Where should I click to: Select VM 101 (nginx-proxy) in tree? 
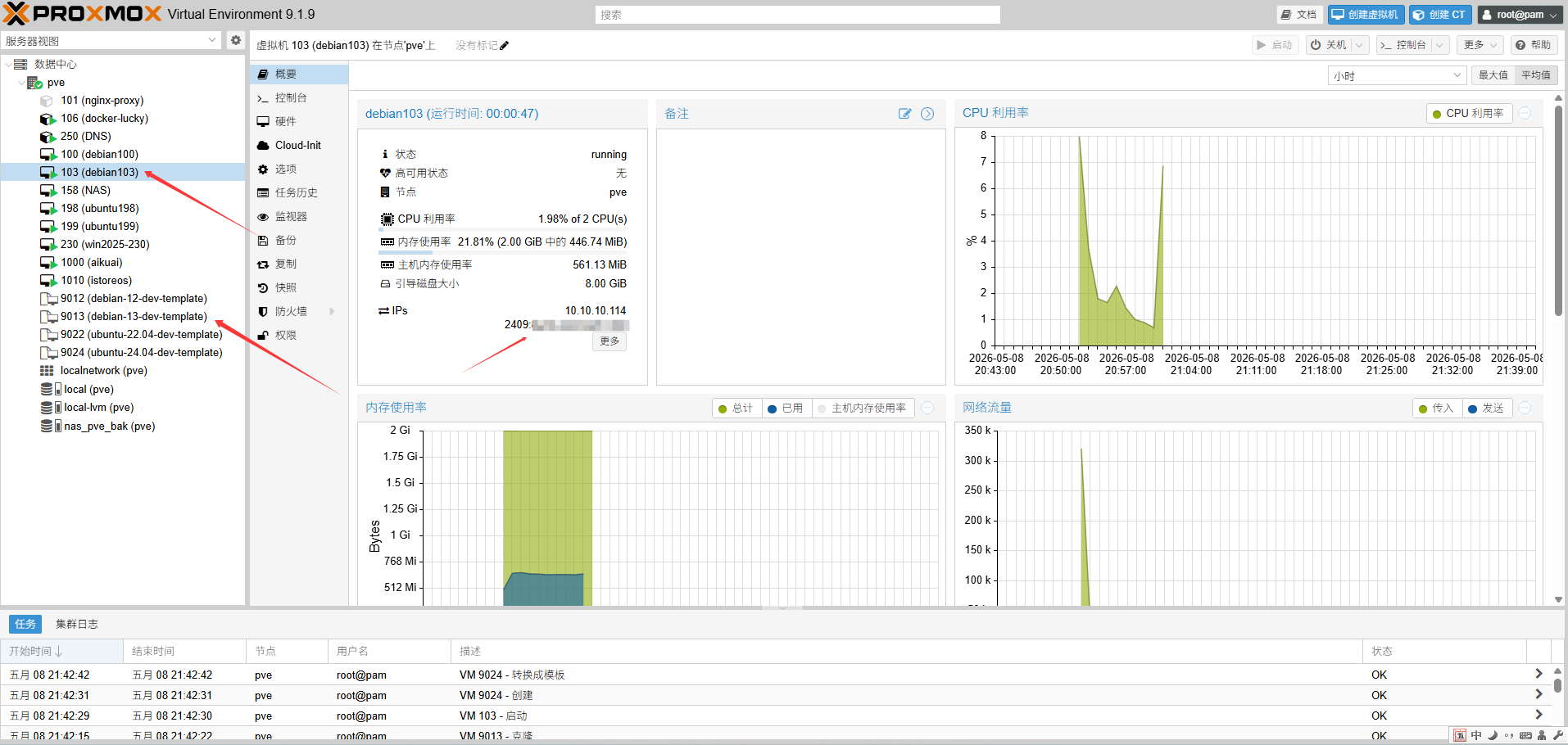click(102, 101)
